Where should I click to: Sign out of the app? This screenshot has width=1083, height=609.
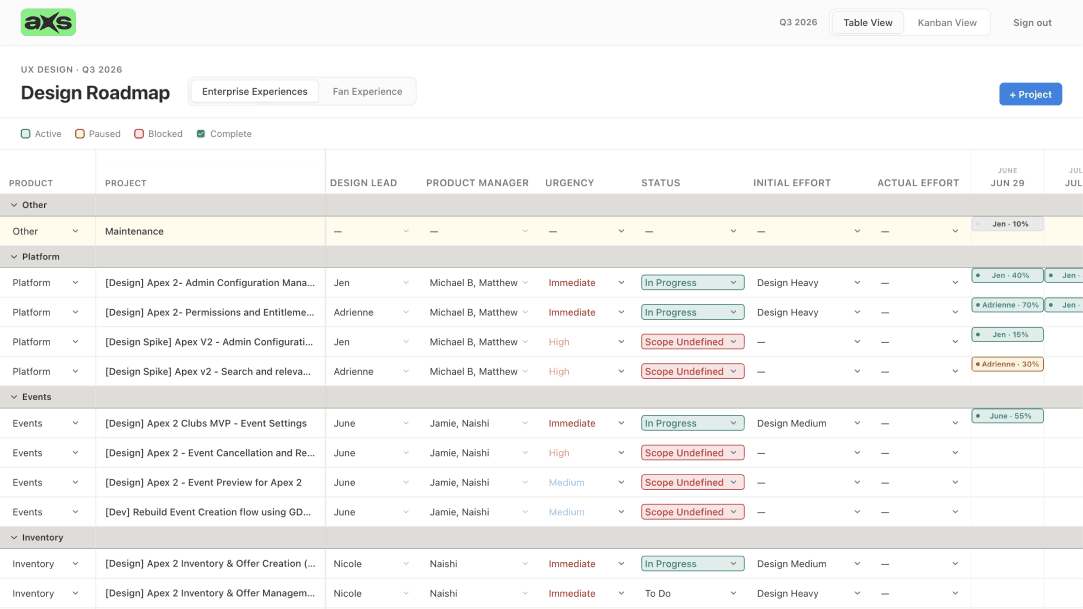(1032, 23)
